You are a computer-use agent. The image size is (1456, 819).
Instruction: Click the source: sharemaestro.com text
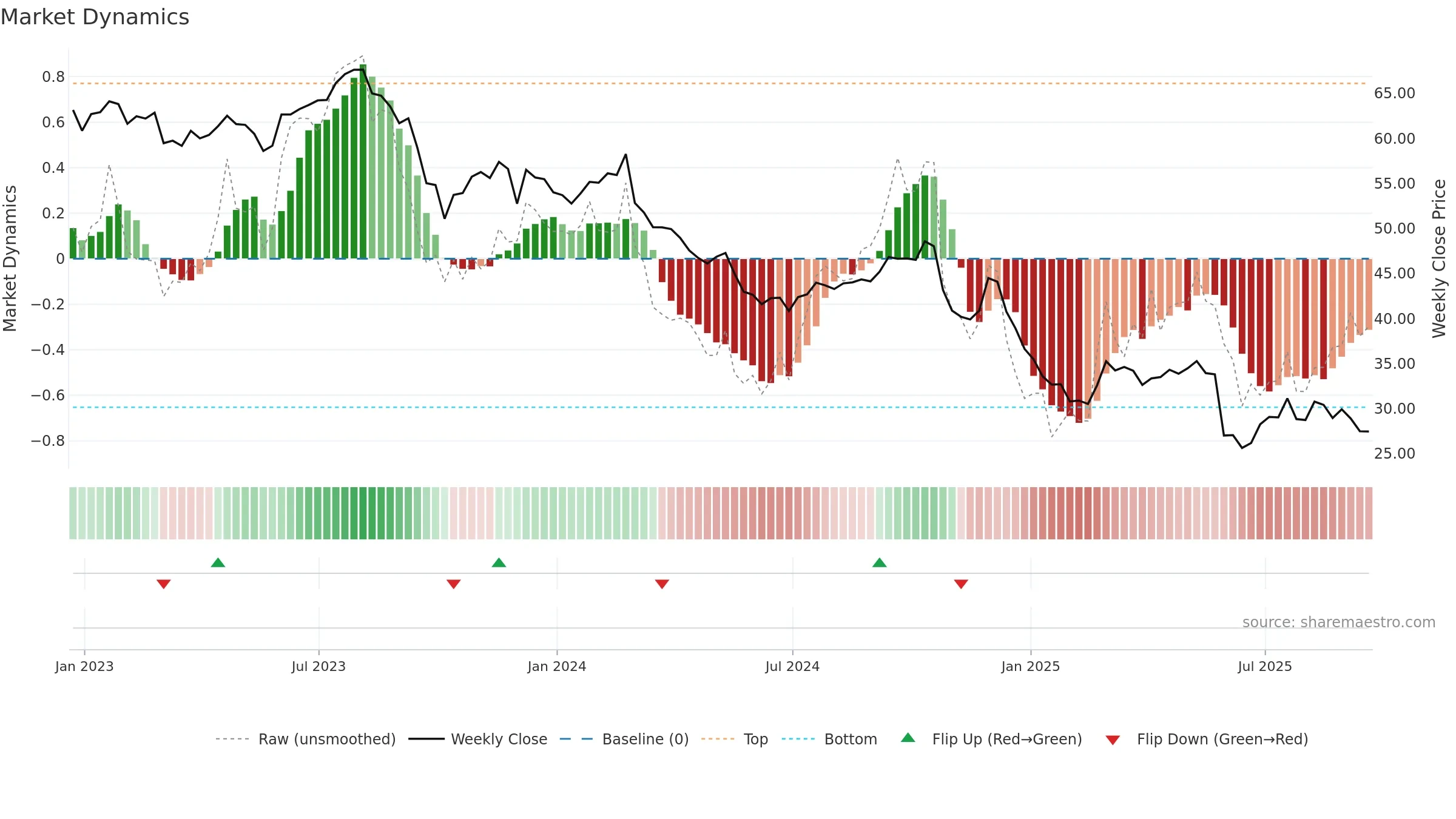click(1339, 622)
